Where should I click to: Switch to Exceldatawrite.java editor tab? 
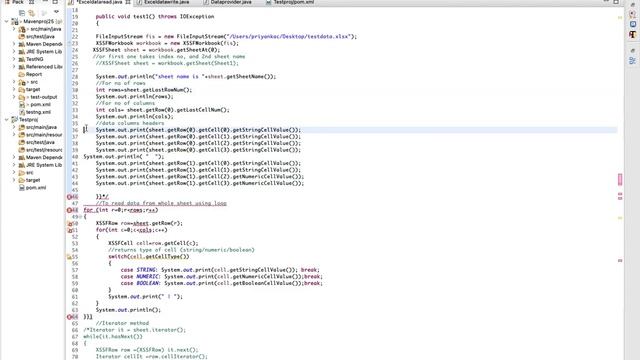pyautogui.click(x=163, y=2)
